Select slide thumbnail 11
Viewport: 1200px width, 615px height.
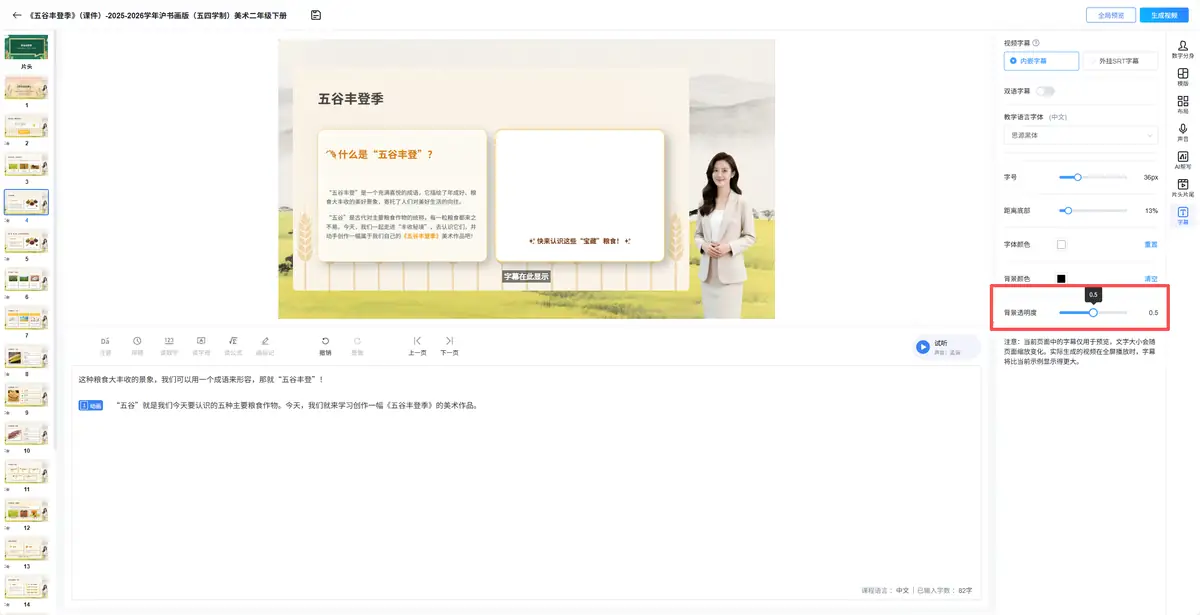pyautogui.click(x=26, y=472)
